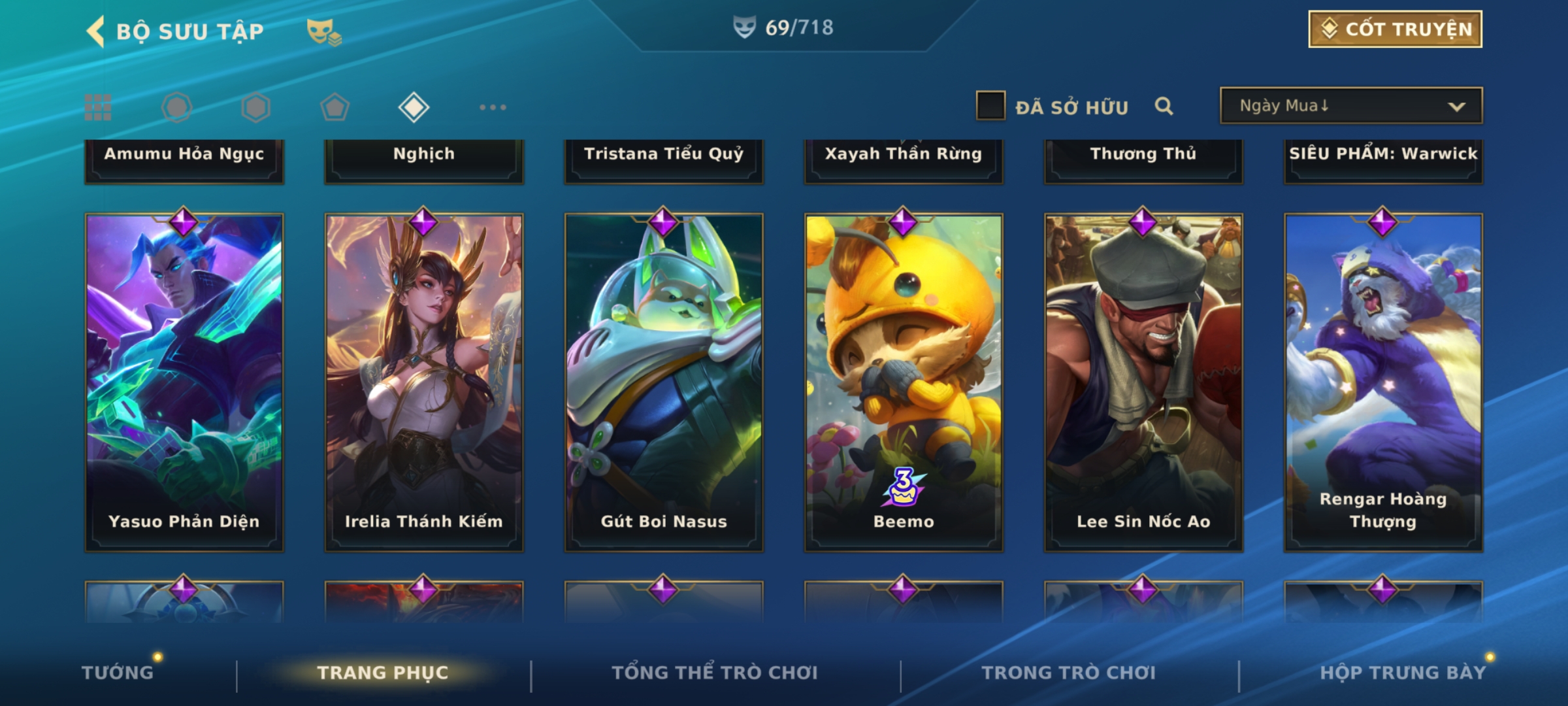
Task: Open the Hộp Trưng Bày tab
Action: click(1403, 673)
